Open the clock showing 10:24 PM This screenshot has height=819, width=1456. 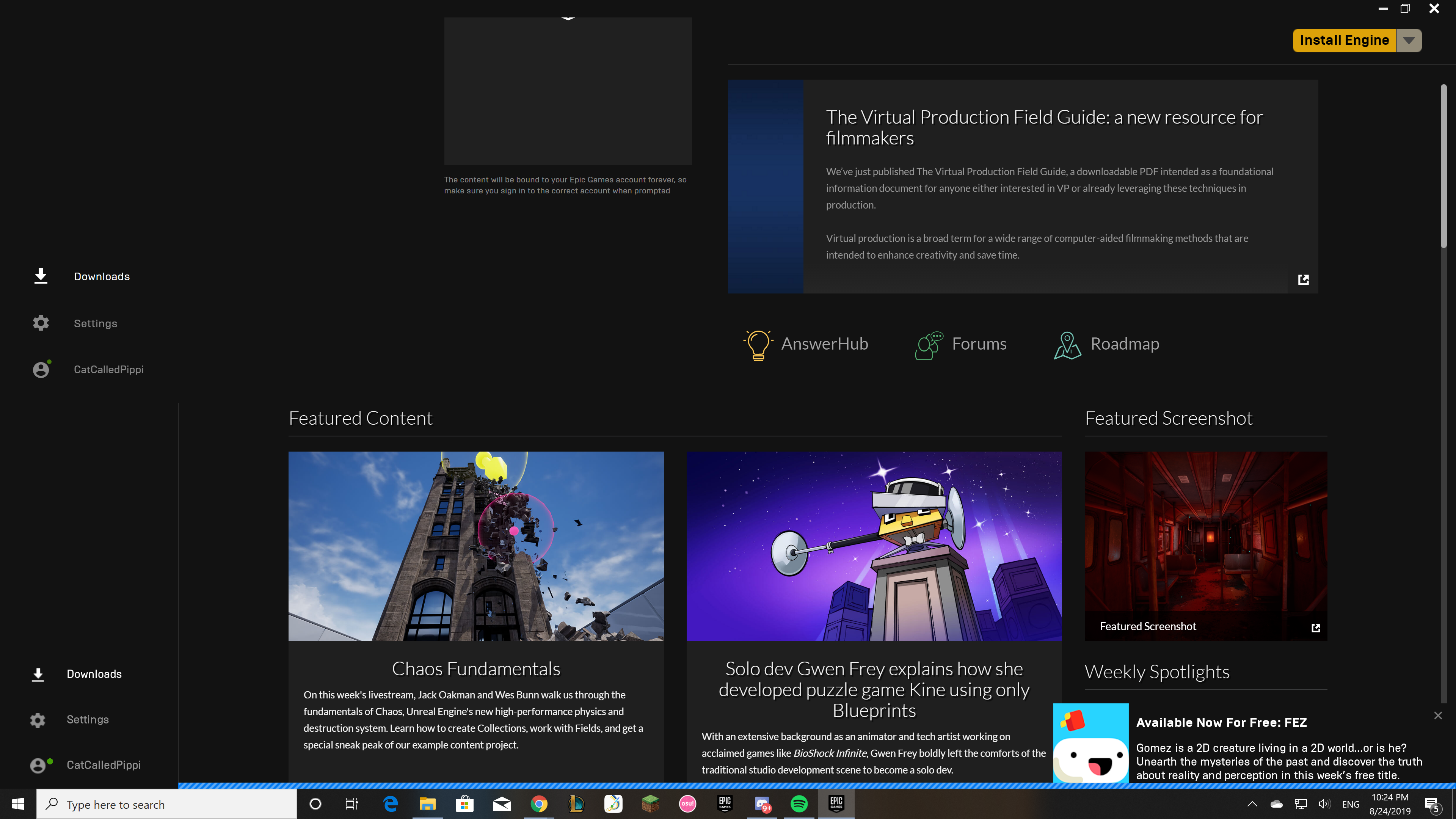[1389, 804]
